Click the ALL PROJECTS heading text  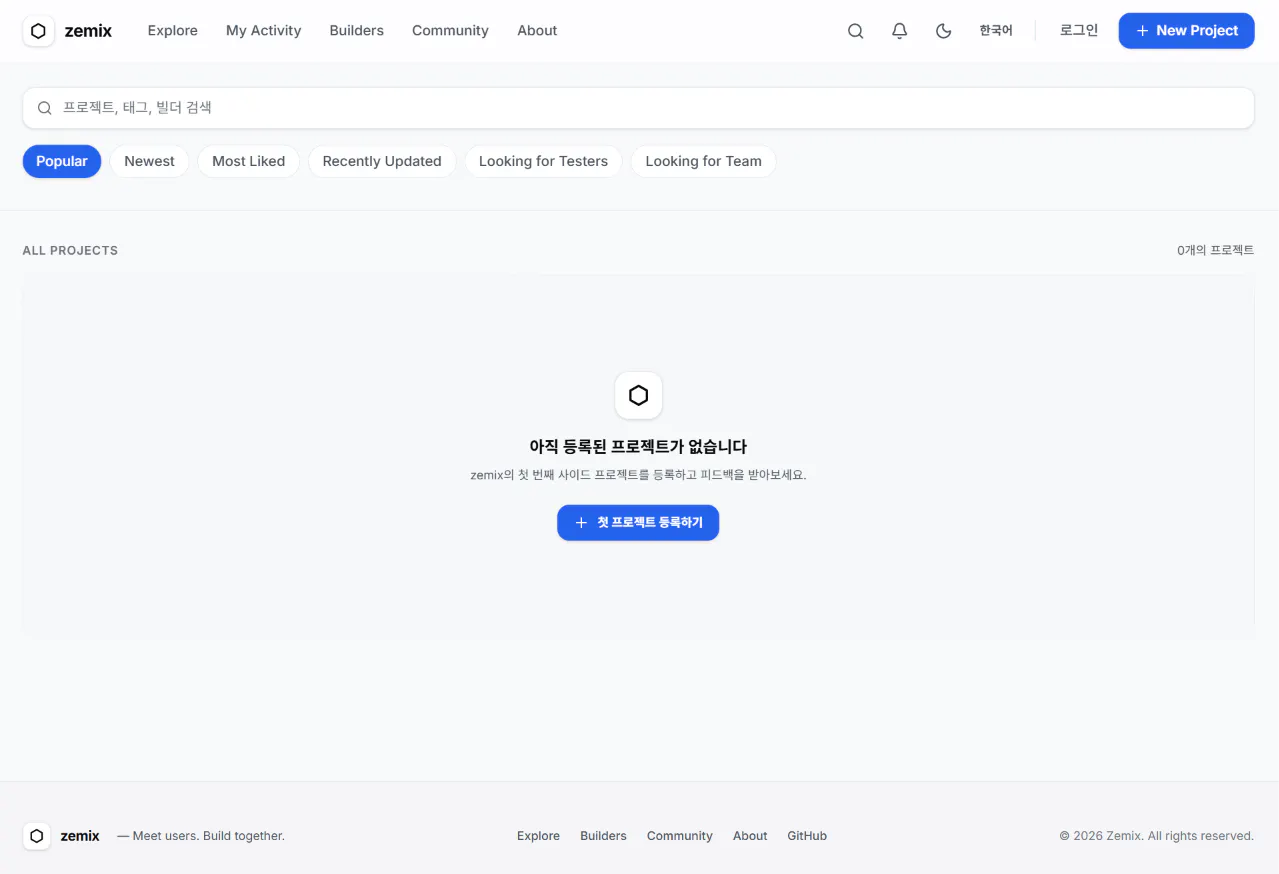point(70,251)
